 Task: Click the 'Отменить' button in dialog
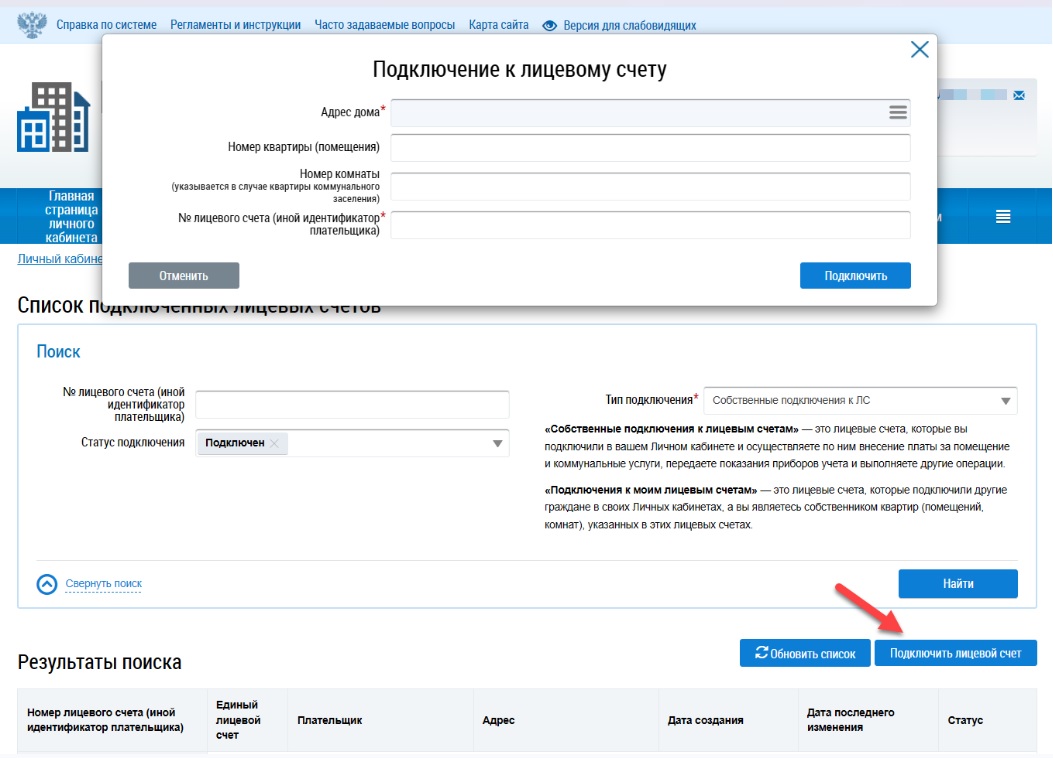coord(184,275)
